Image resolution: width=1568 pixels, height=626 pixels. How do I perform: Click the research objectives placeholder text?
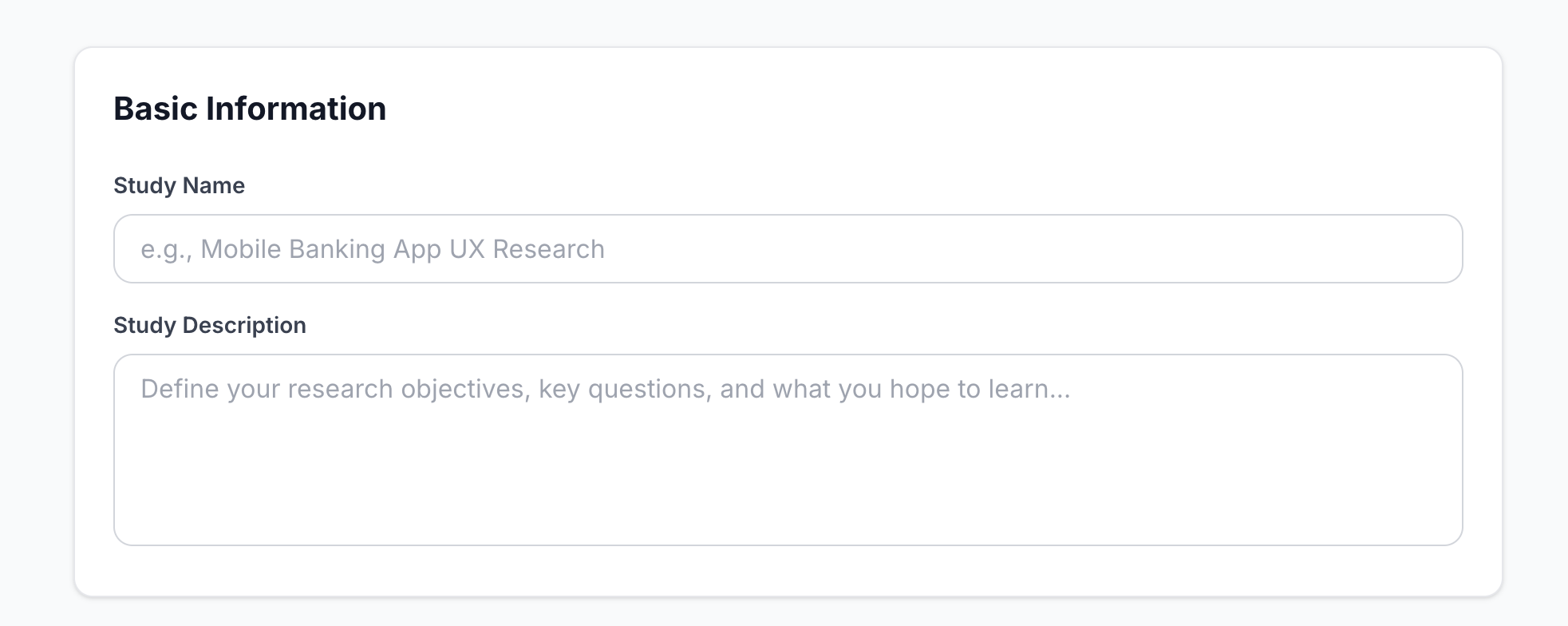[x=606, y=389]
